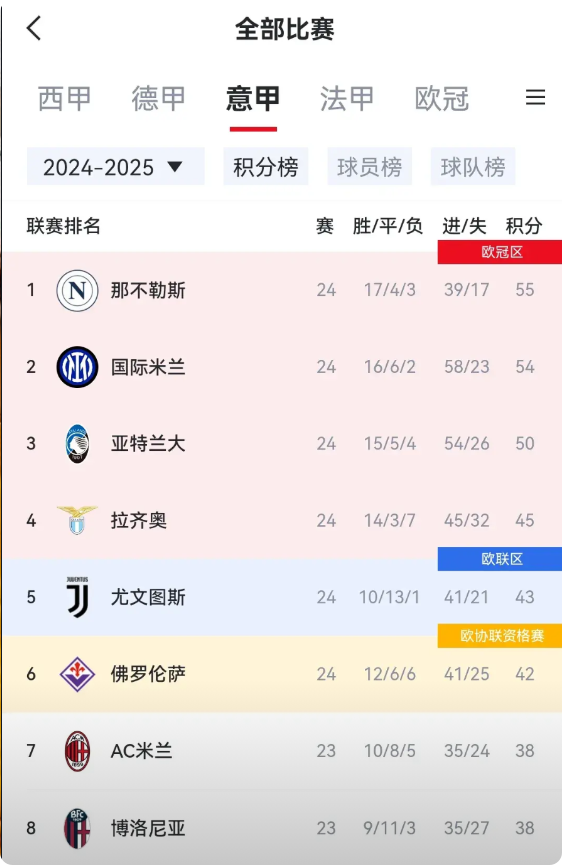Click the 积分 points column header
Viewport: 562px width, 865px height.
click(524, 226)
